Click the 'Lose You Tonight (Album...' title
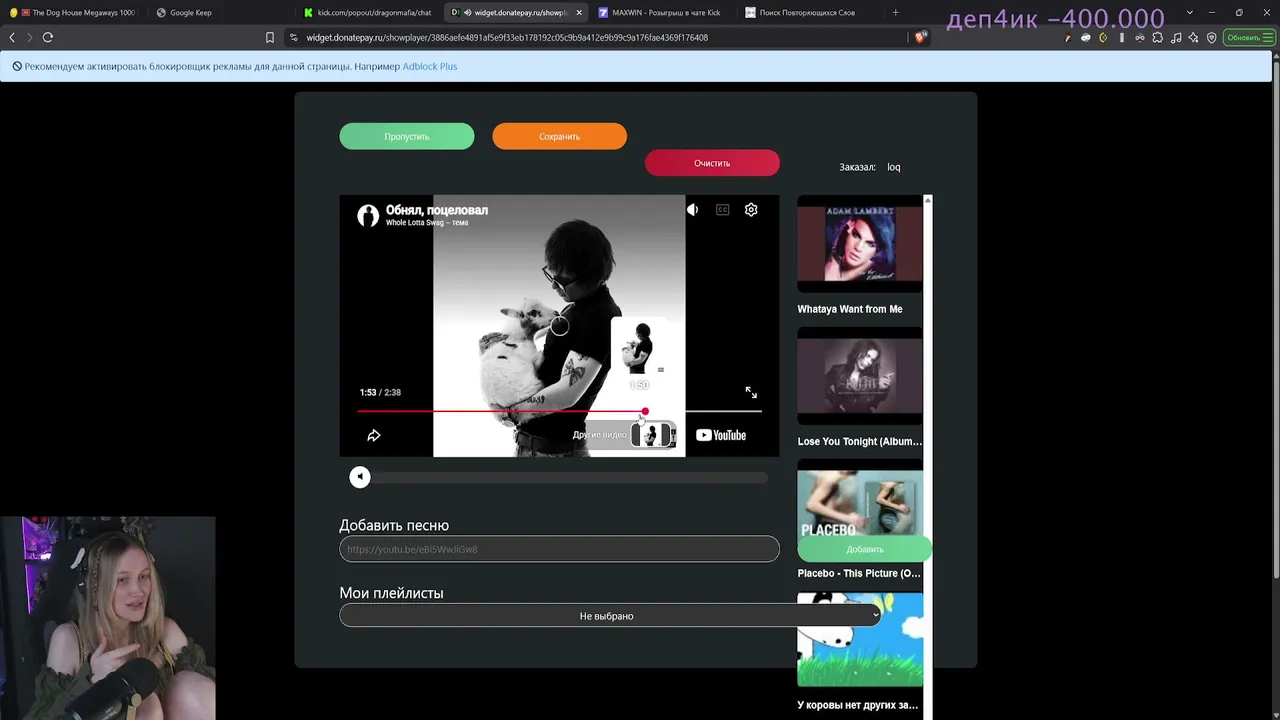The height and width of the screenshot is (720, 1280). (860, 441)
